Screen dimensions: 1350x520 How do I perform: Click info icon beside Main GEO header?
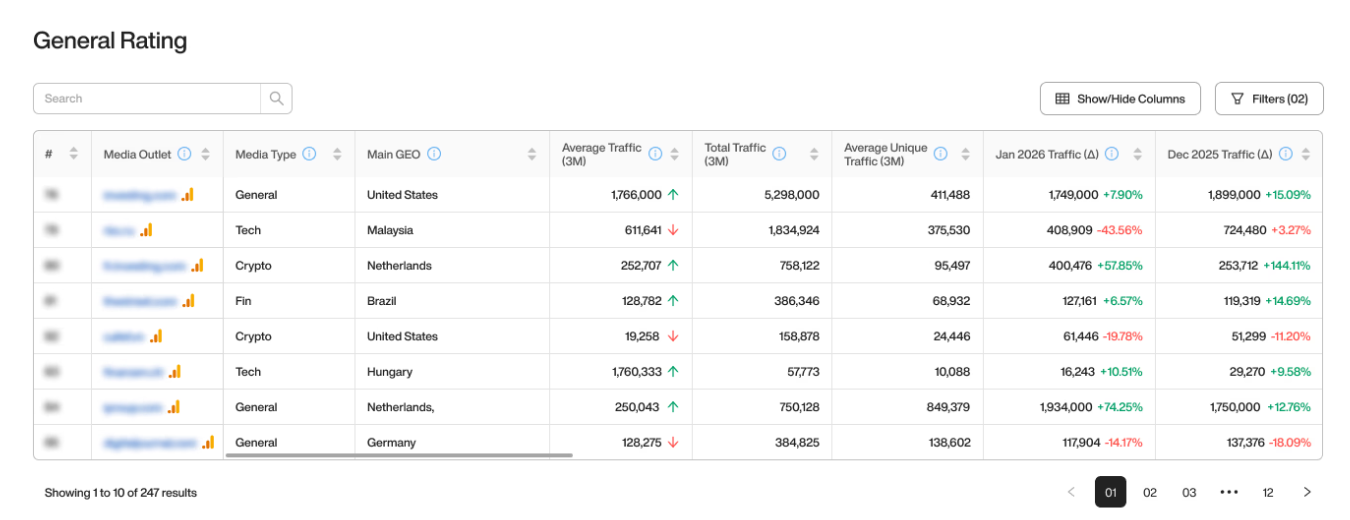[434, 154]
